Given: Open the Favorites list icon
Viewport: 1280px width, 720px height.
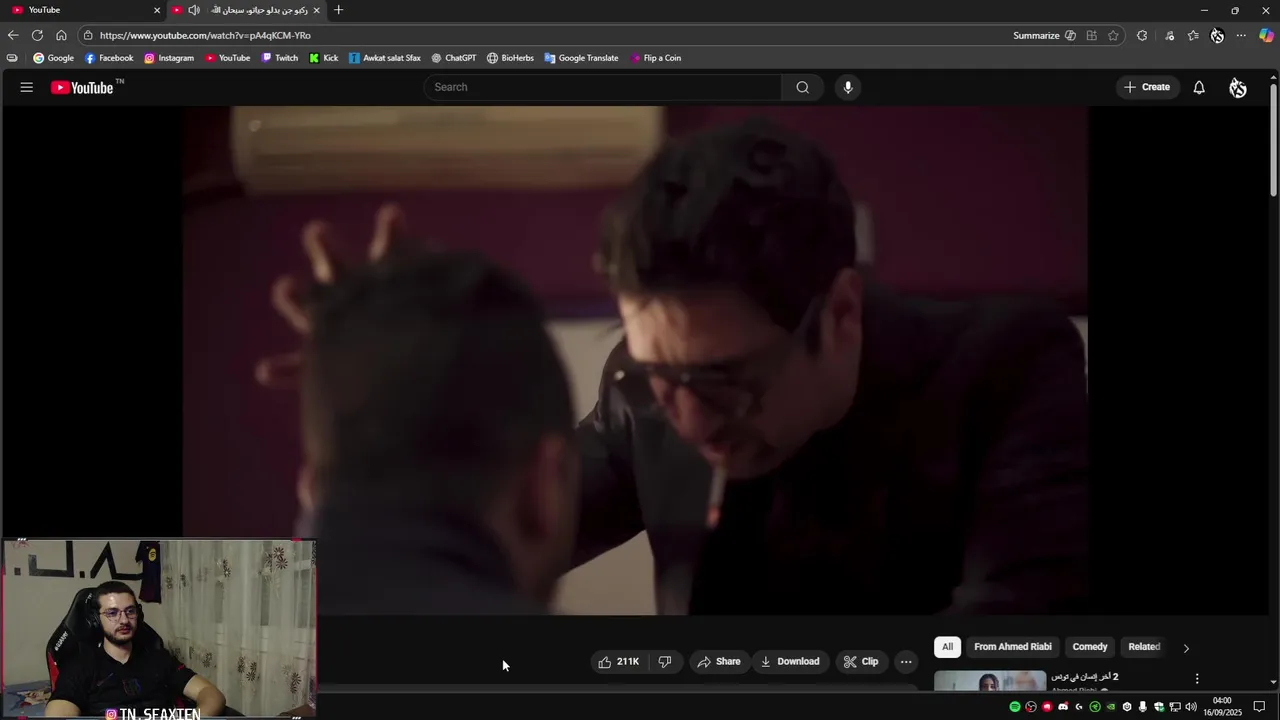Looking at the screenshot, I should (x=1193, y=36).
